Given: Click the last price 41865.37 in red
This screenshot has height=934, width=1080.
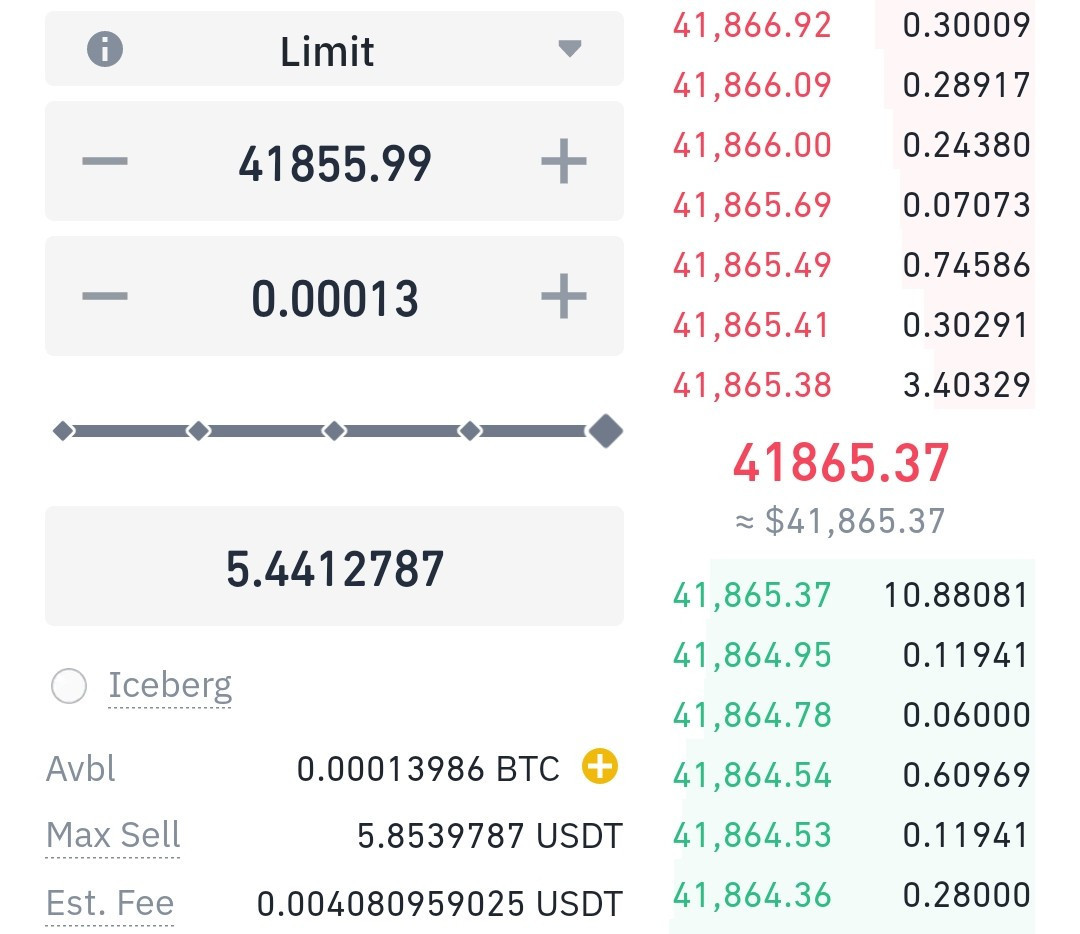Looking at the screenshot, I should [840, 463].
